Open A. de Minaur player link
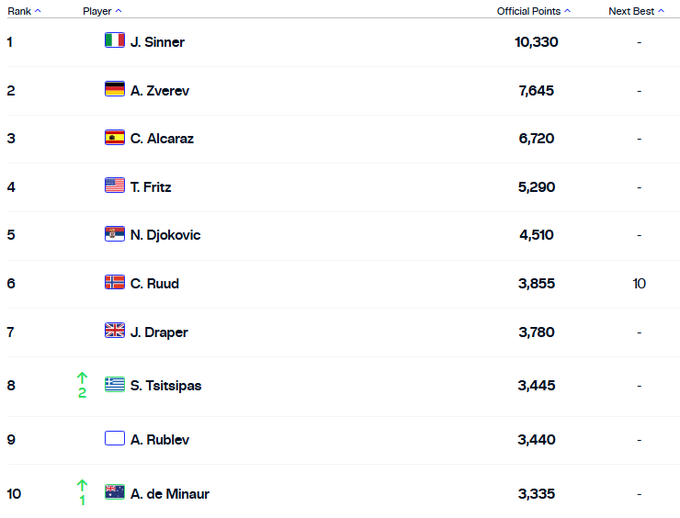Screen dimensions: 680x518 click(169, 494)
